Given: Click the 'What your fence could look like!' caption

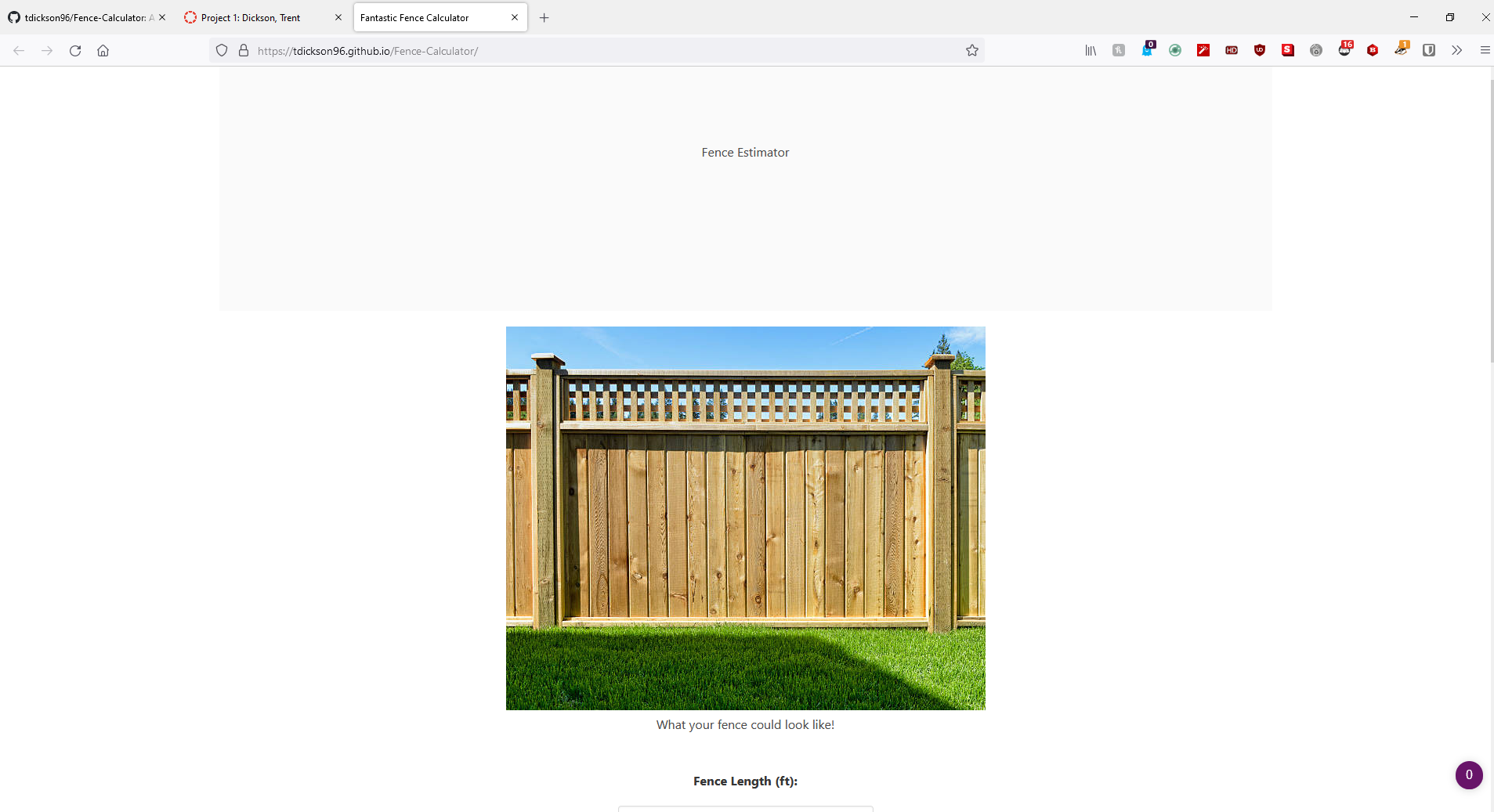Looking at the screenshot, I should click(745, 725).
